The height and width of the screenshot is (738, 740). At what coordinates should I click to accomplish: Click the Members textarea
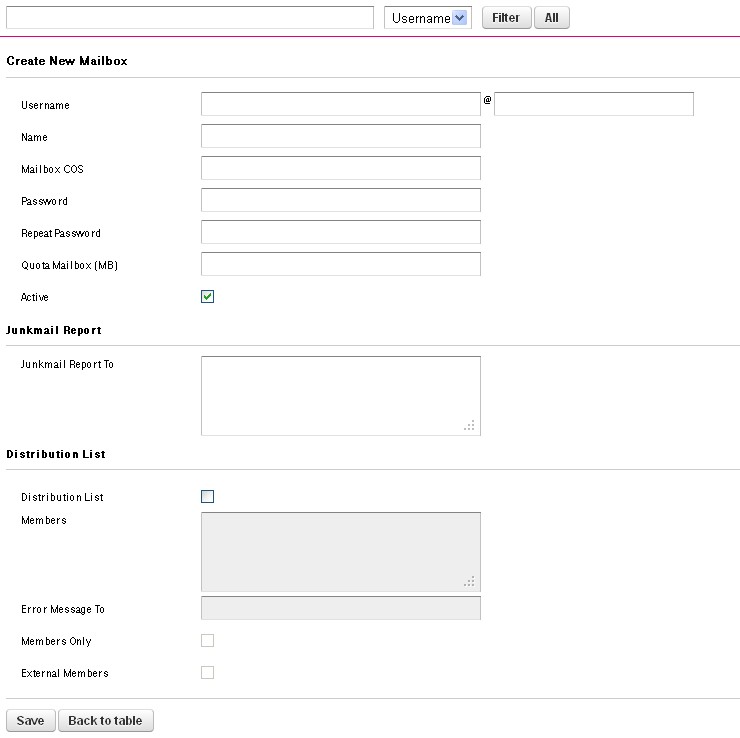341,552
